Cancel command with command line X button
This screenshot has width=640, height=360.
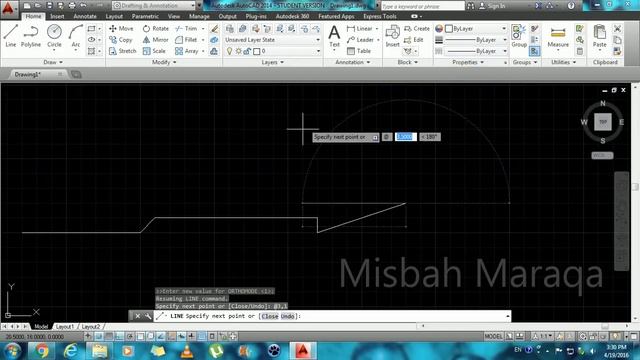(x=138, y=316)
